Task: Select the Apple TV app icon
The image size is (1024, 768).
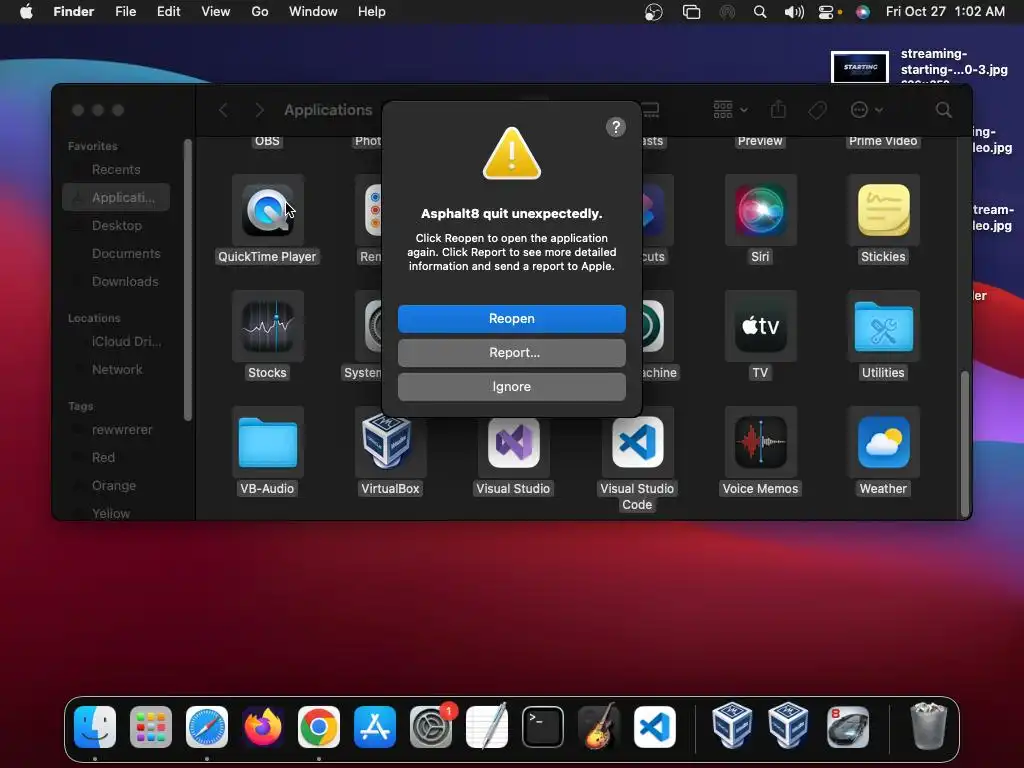Action: tap(760, 326)
